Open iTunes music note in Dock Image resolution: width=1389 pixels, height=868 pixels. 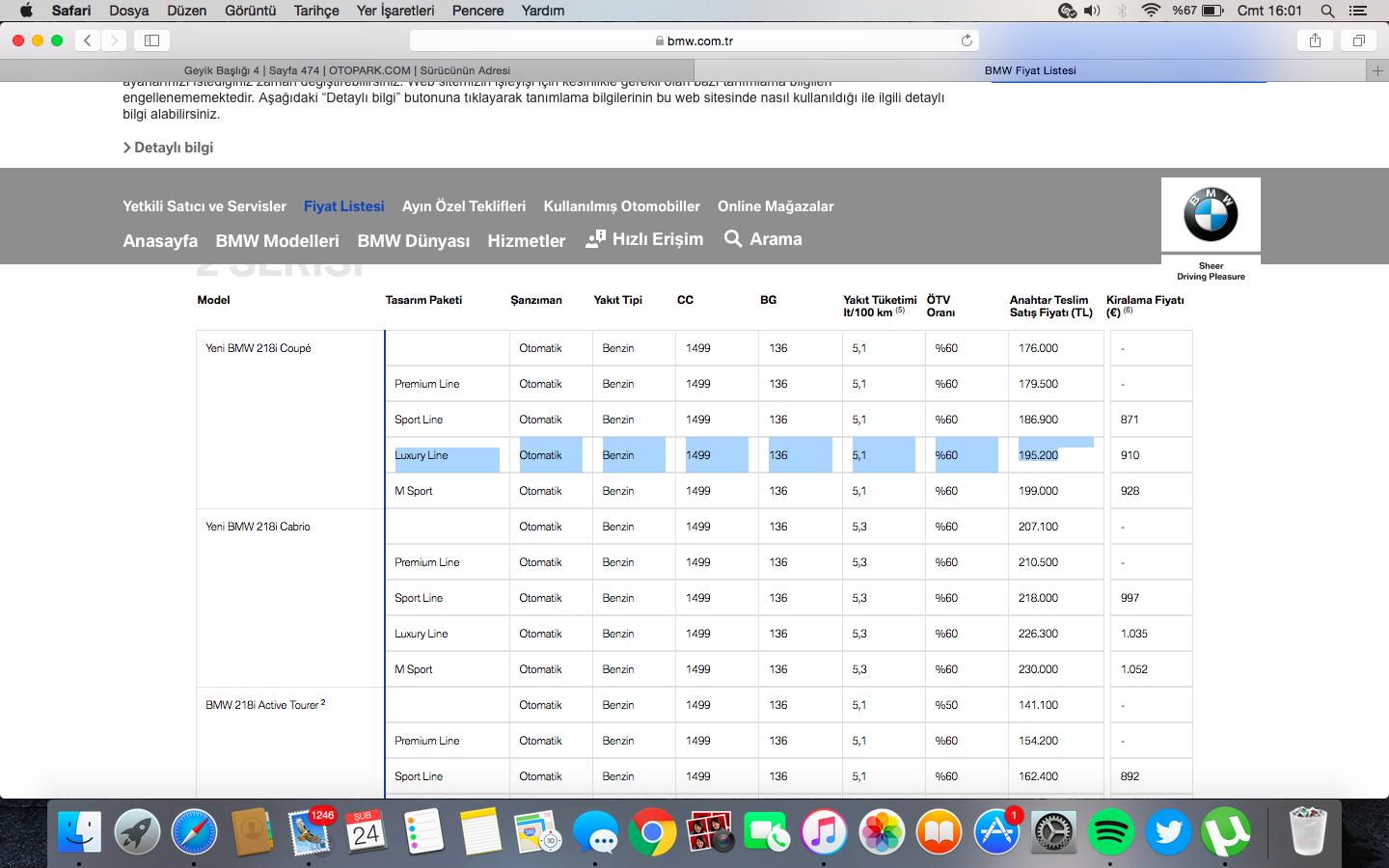[824, 832]
